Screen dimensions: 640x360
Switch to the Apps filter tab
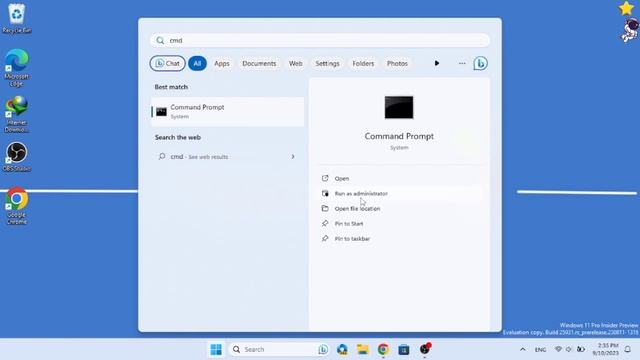(222, 64)
